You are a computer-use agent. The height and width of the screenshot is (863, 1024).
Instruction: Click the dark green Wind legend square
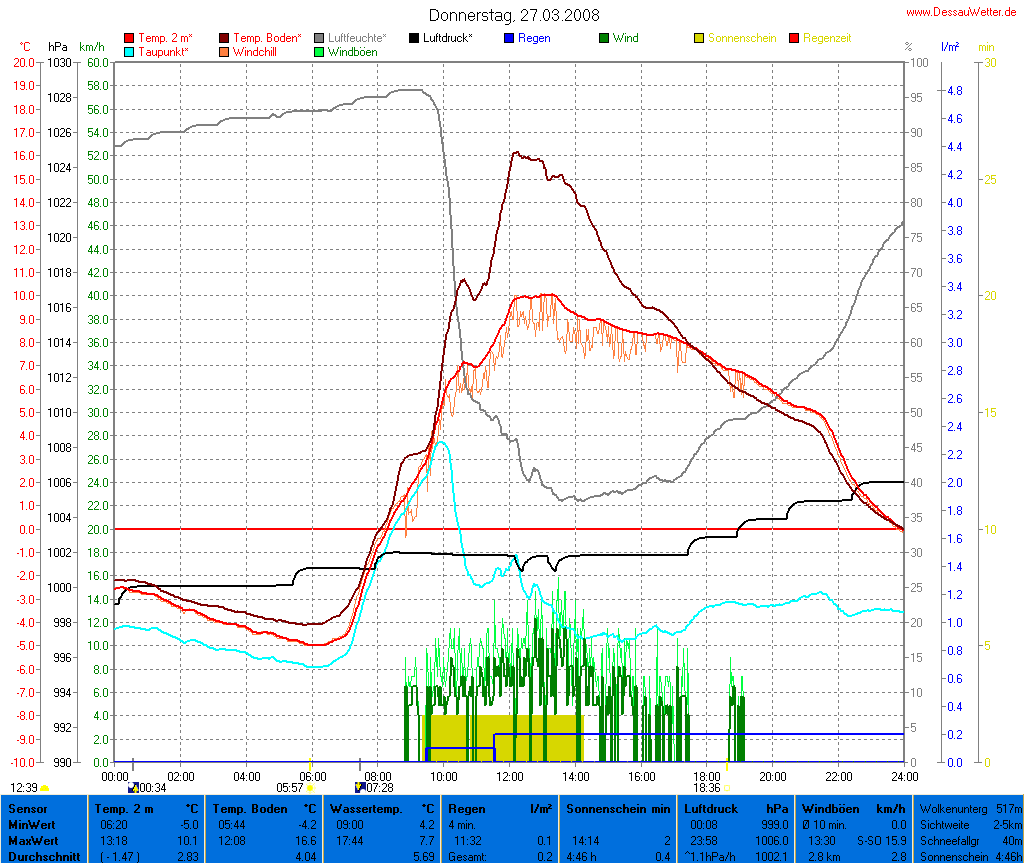coord(604,38)
